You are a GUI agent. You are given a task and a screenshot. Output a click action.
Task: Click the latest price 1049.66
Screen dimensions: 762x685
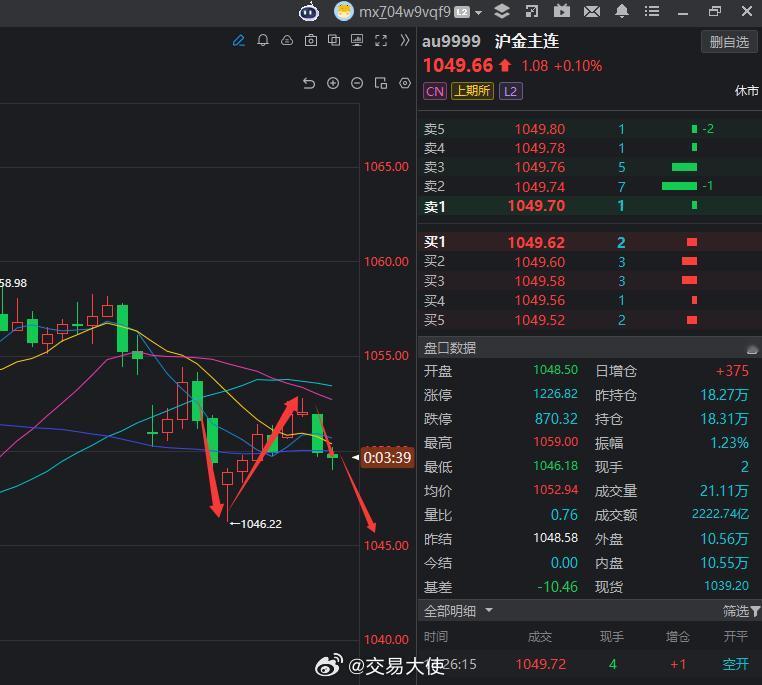coord(458,66)
